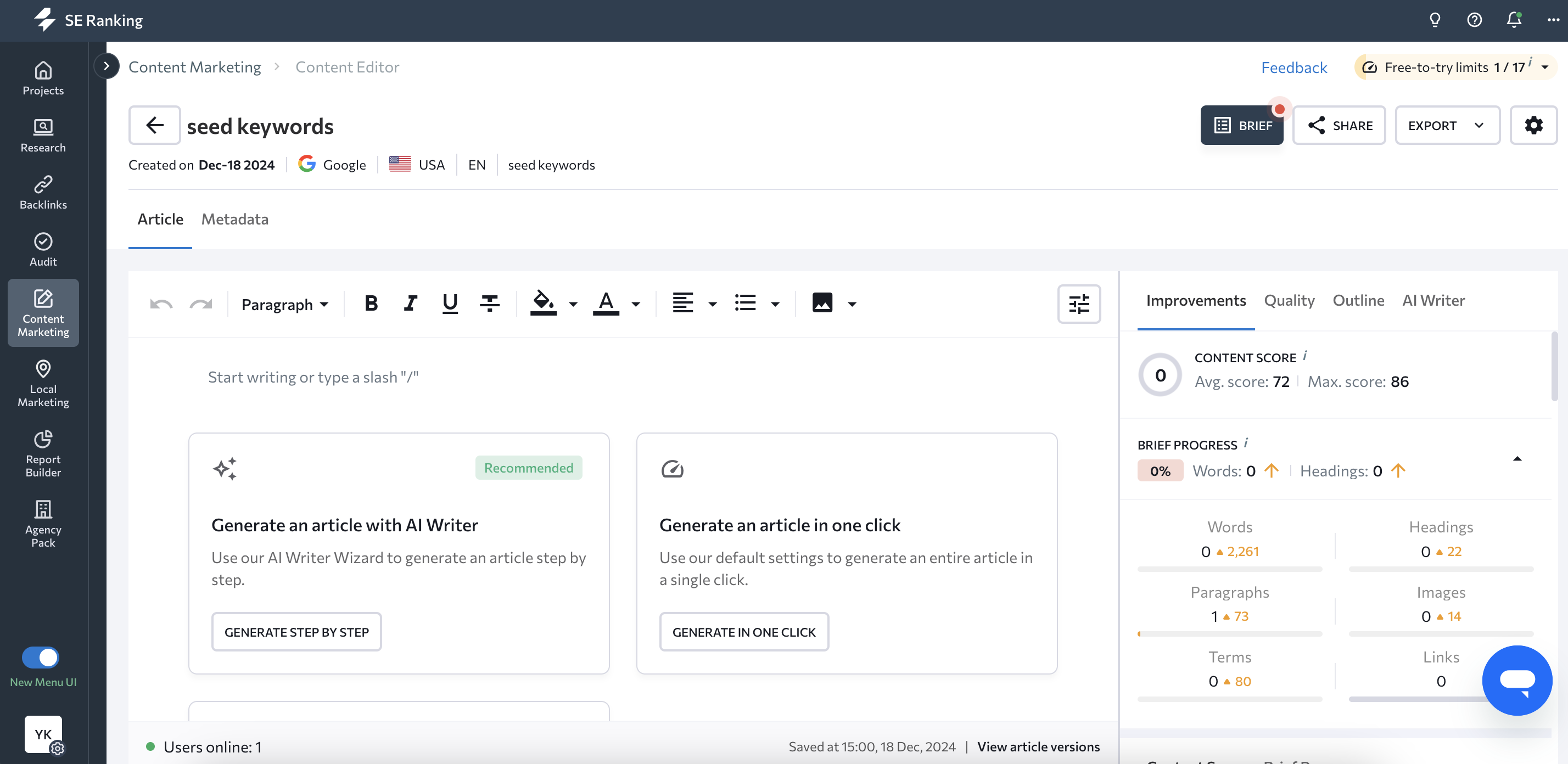
Task: Apply italic formatting from the toolbar
Action: 411,303
